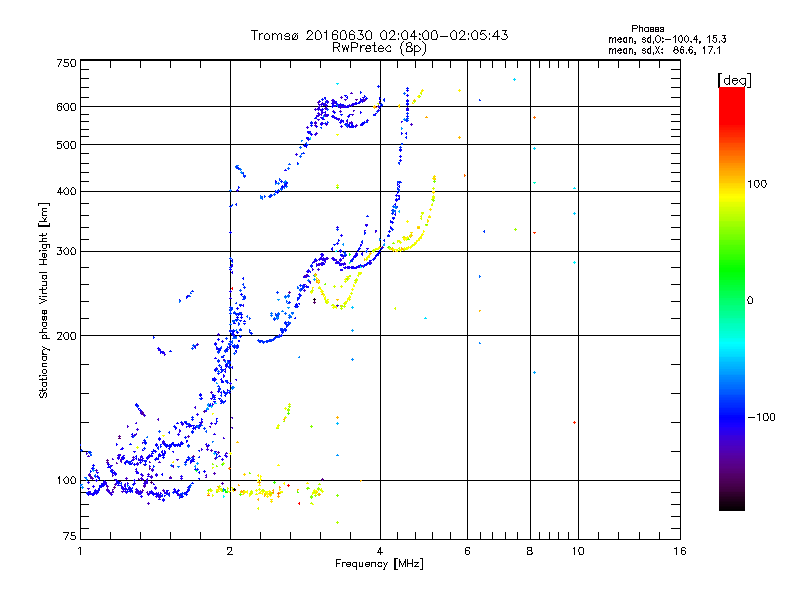Click the red data point near 10 MHz, 130 km
This screenshot has width=800, height=600.
[574, 422]
